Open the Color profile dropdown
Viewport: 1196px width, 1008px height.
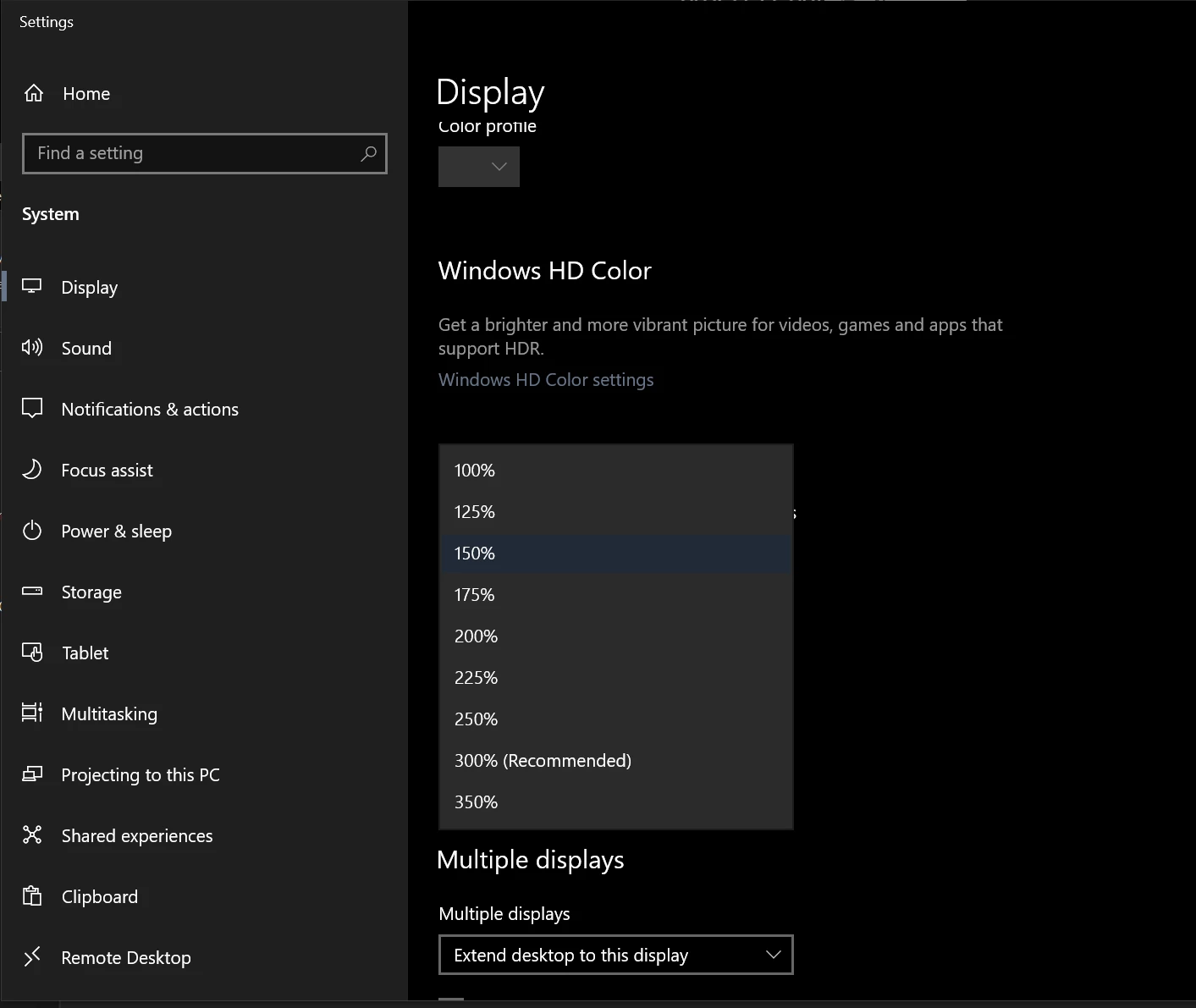point(479,167)
